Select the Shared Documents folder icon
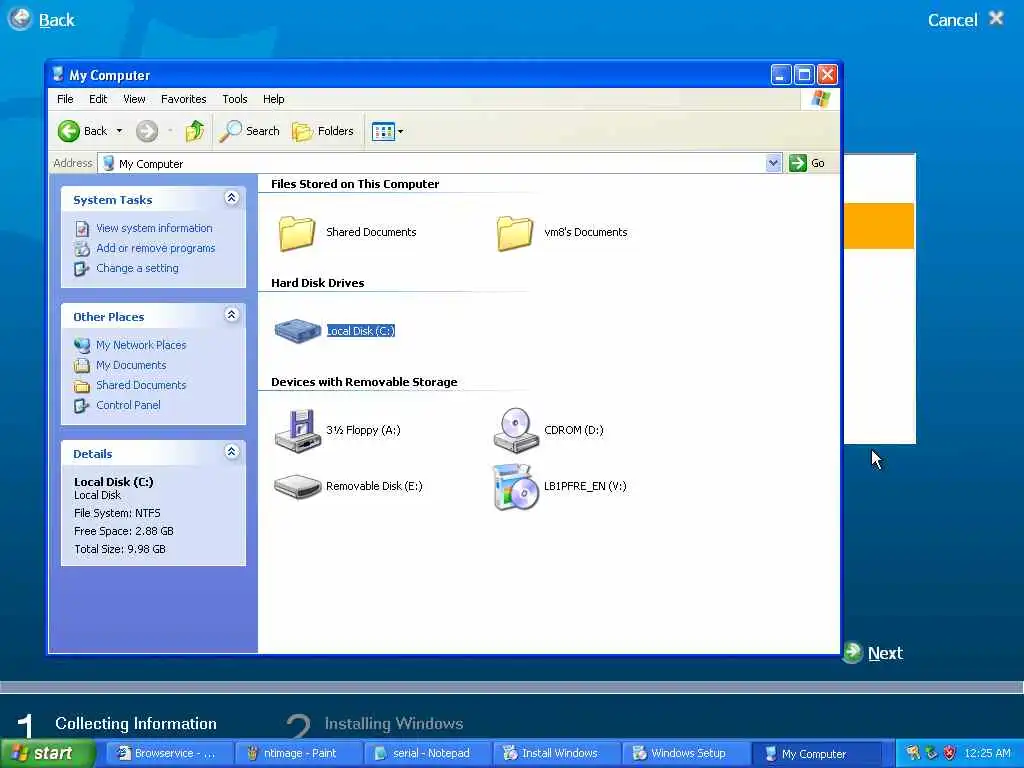Screen dimensions: 1024x768 [296, 232]
